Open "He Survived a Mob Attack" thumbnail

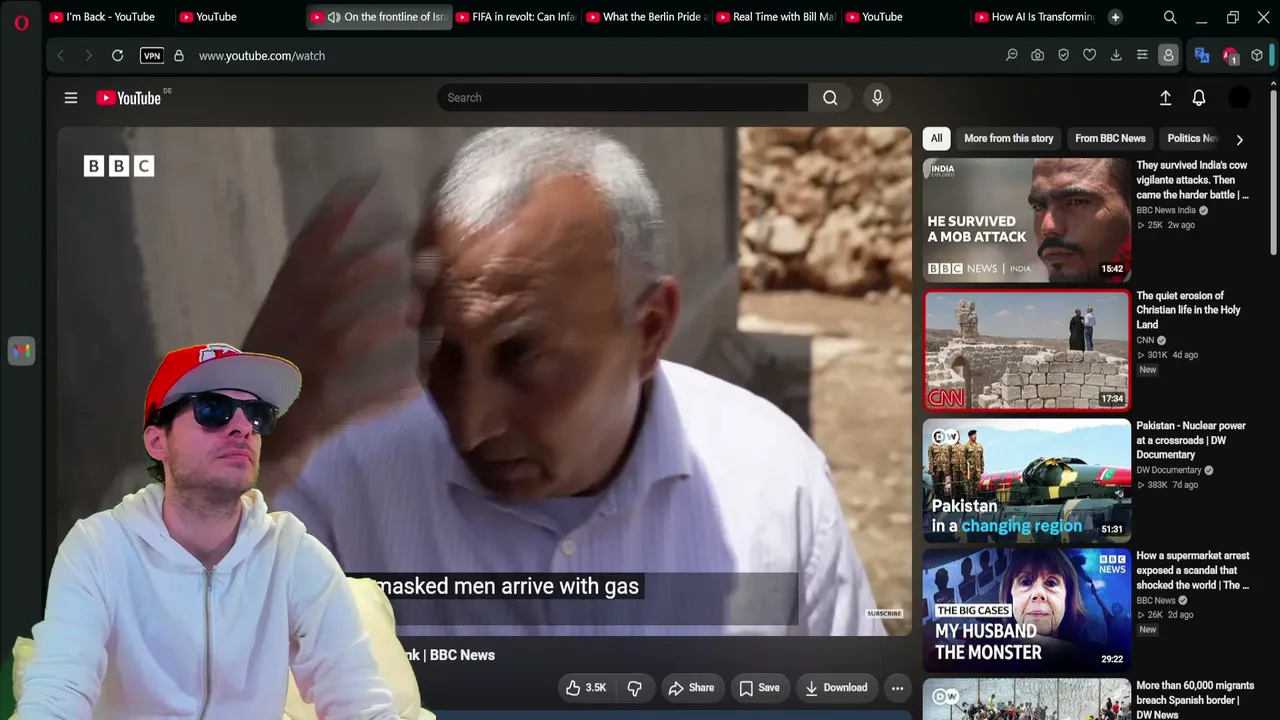click(x=1027, y=220)
